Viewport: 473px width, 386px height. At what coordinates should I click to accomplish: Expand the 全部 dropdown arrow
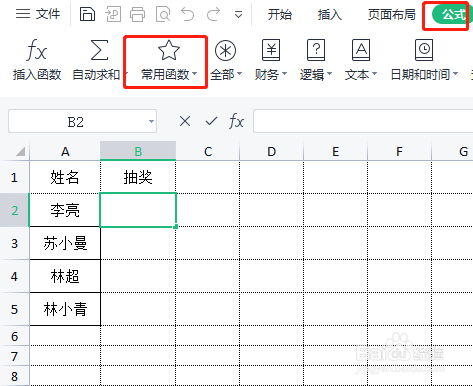(x=239, y=73)
